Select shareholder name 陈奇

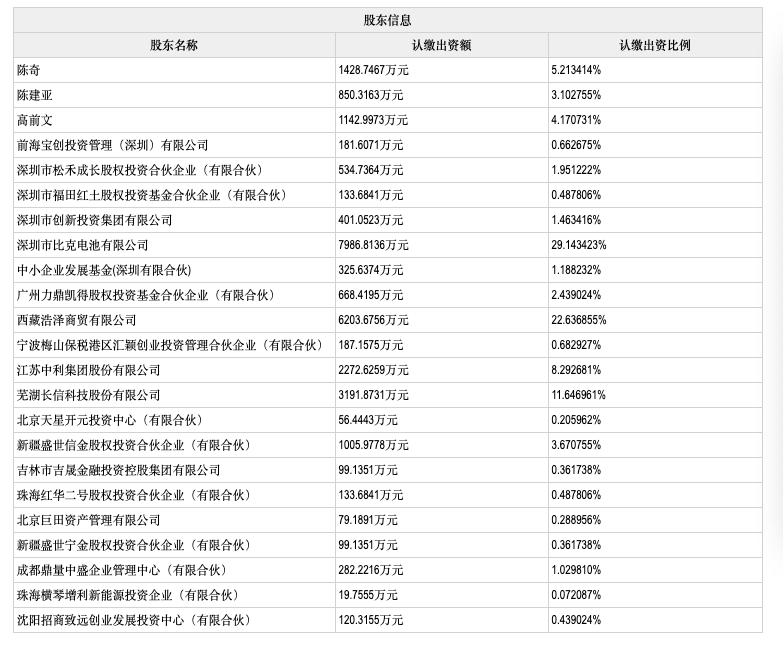pyautogui.click(x=28, y=70)
